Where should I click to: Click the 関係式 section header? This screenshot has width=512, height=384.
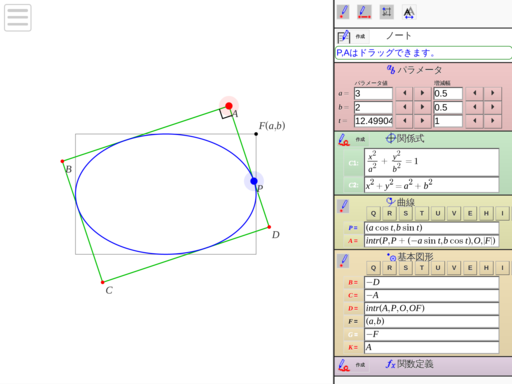coord(405,138)
